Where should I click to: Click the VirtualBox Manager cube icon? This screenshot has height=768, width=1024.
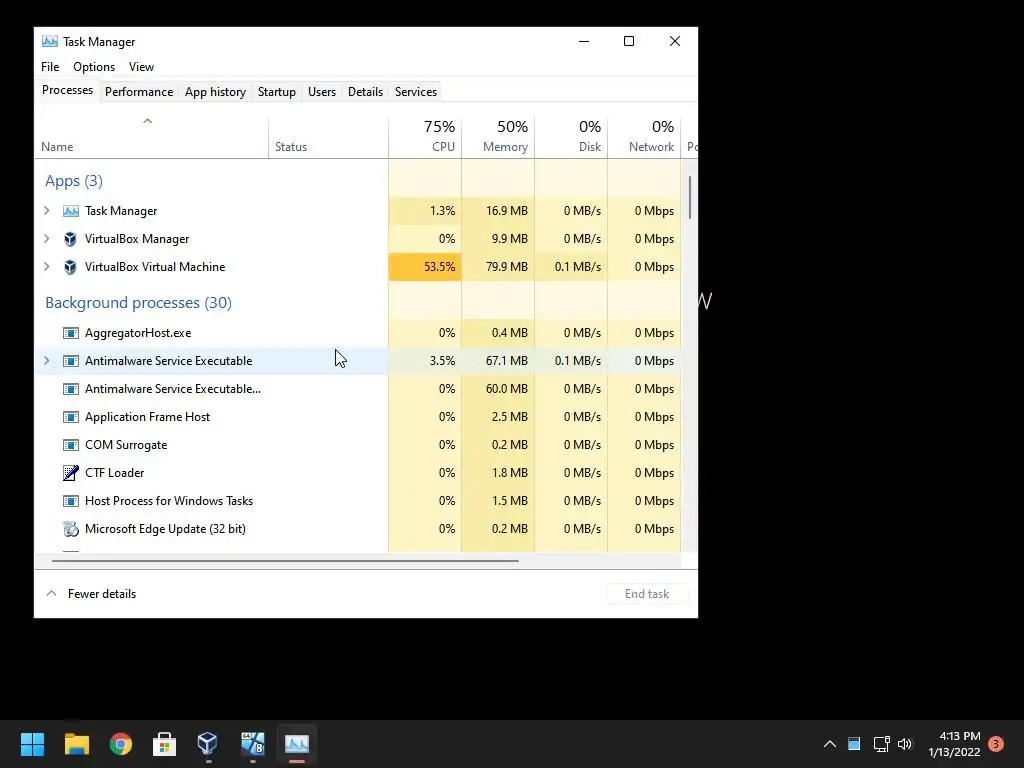pos(71,239)
